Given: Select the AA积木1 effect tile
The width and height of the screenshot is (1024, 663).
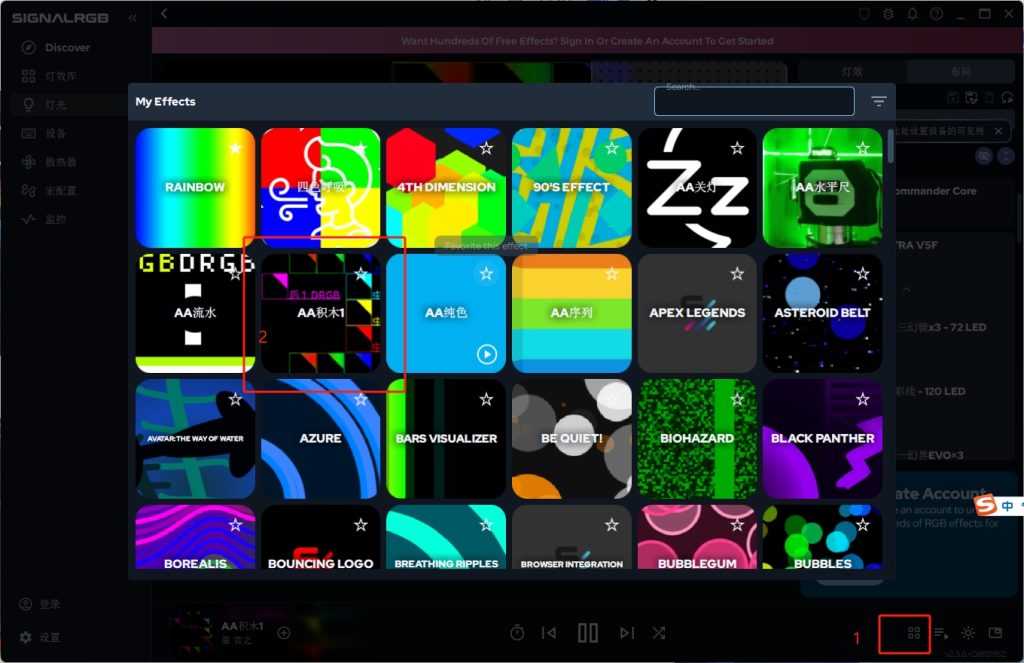Looking at the screenshot, I should pos(321,314).
